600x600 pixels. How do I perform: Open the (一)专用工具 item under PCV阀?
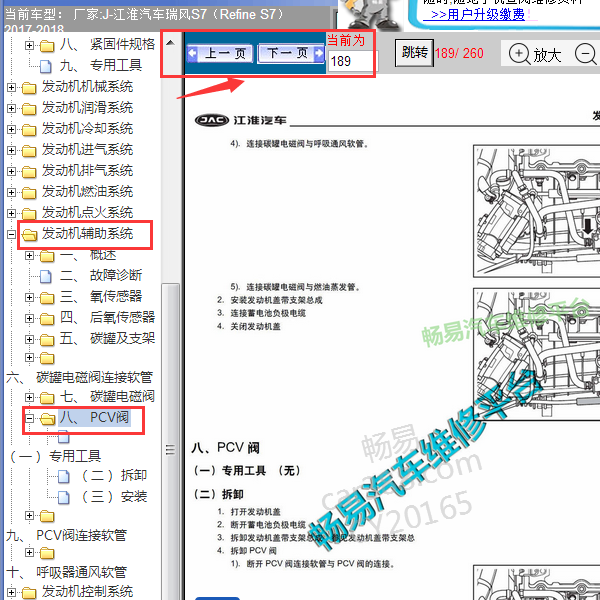[x=55, y=456]
